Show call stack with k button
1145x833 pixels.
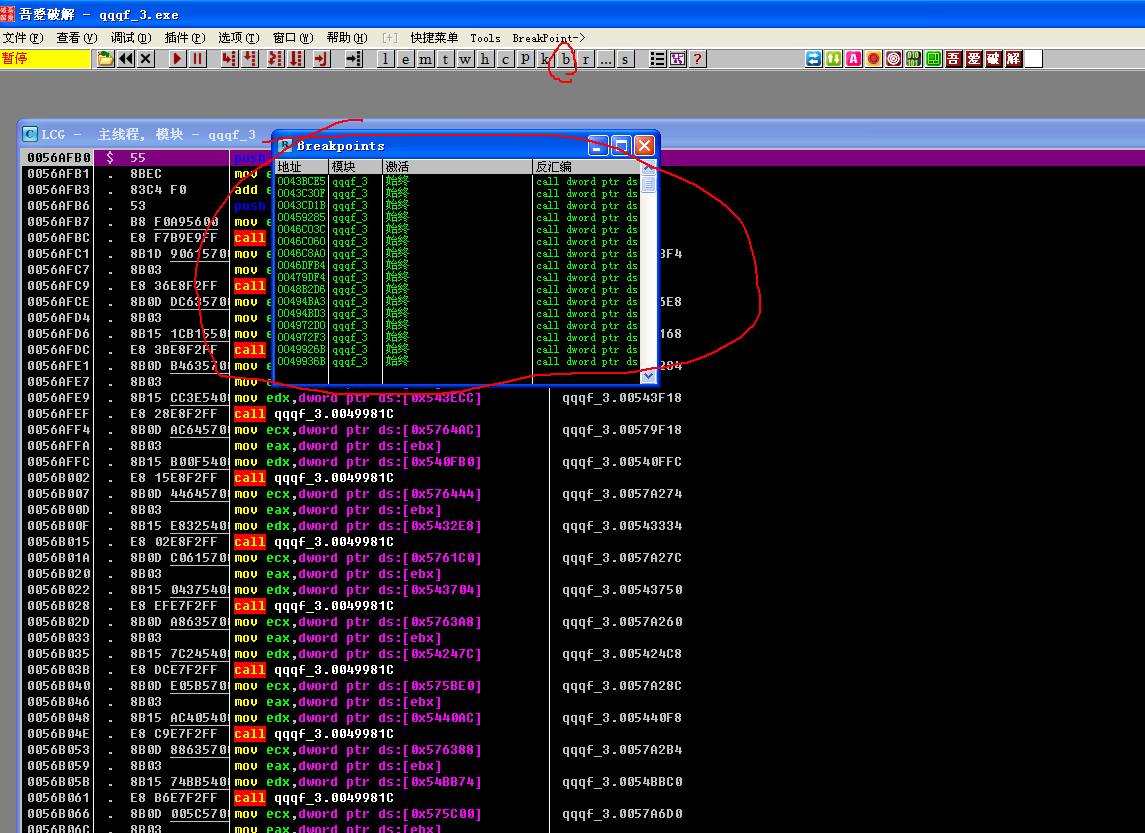pos(545,59)
